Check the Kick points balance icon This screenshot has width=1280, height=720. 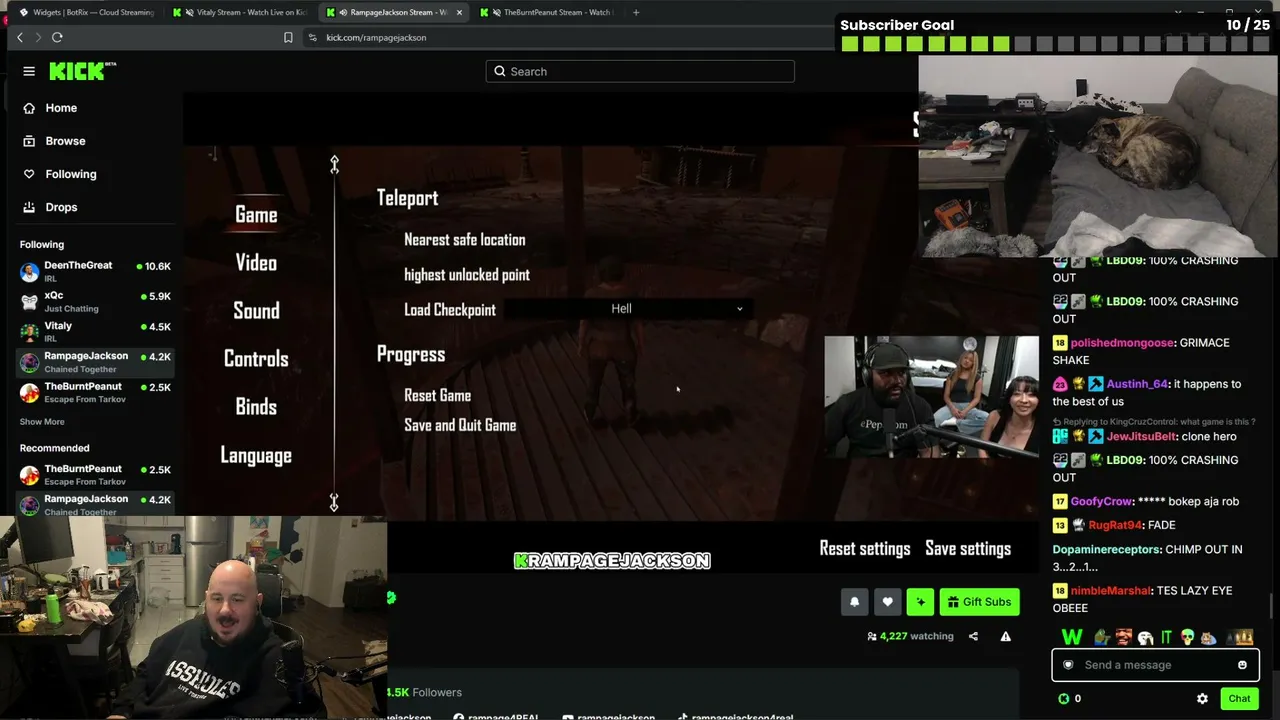(1064, 699)
